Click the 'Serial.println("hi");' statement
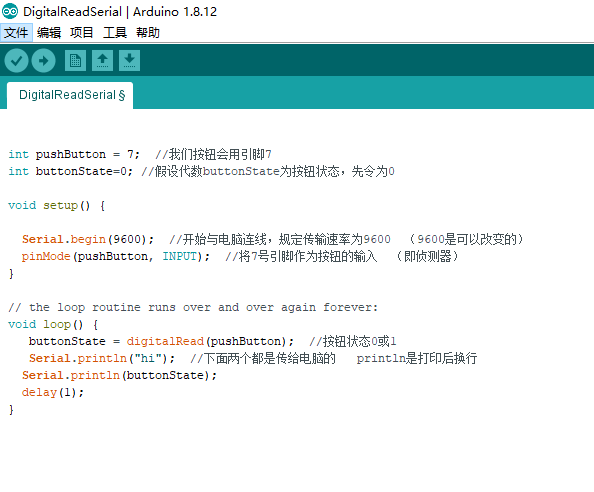 tap(102, 358)
